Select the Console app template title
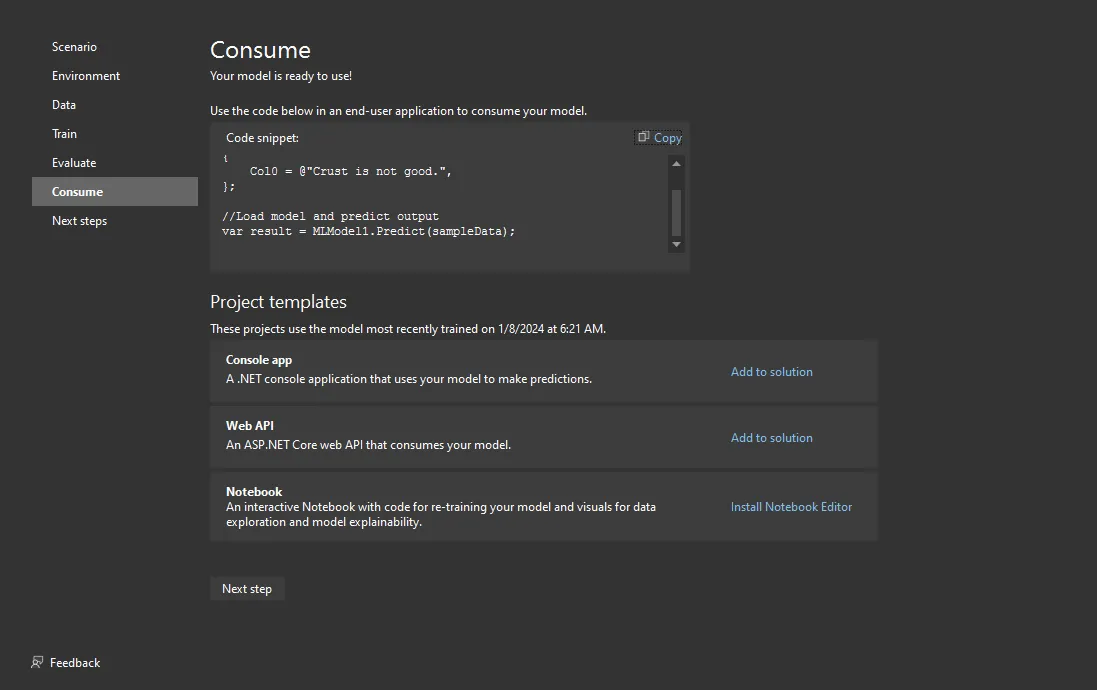 coord(259,360)
